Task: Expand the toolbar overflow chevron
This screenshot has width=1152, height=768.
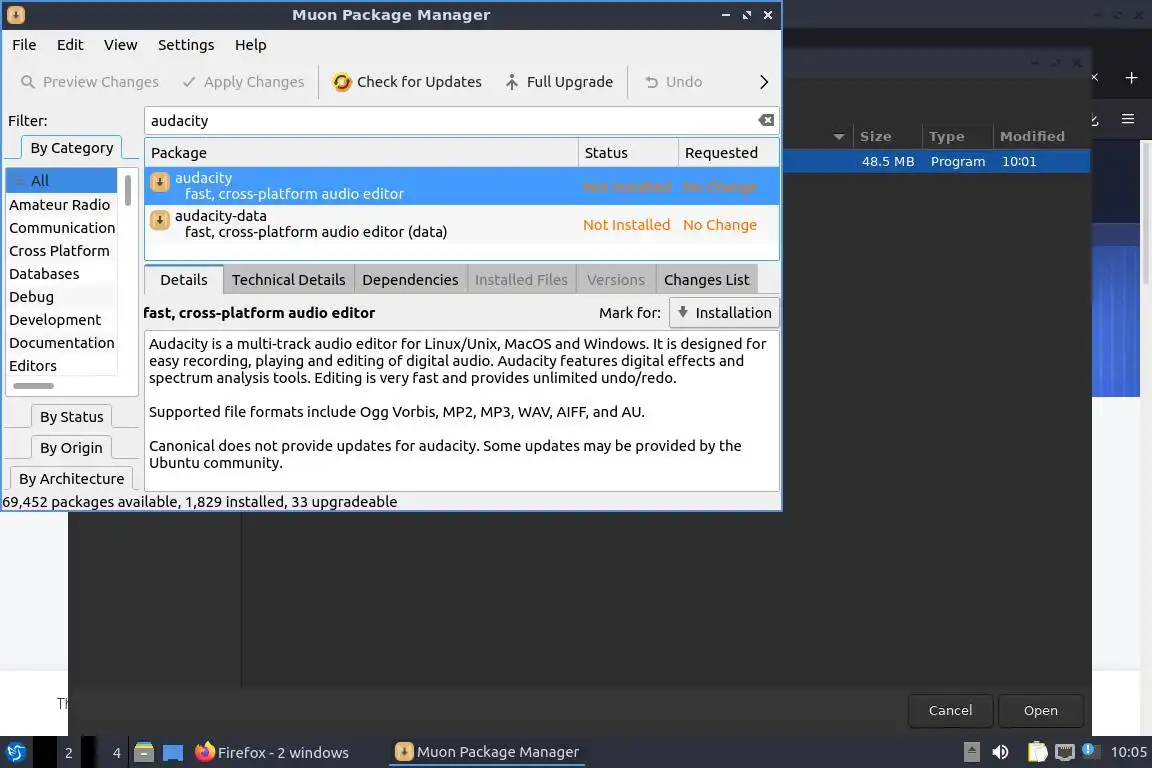Action: coord(763,82)
